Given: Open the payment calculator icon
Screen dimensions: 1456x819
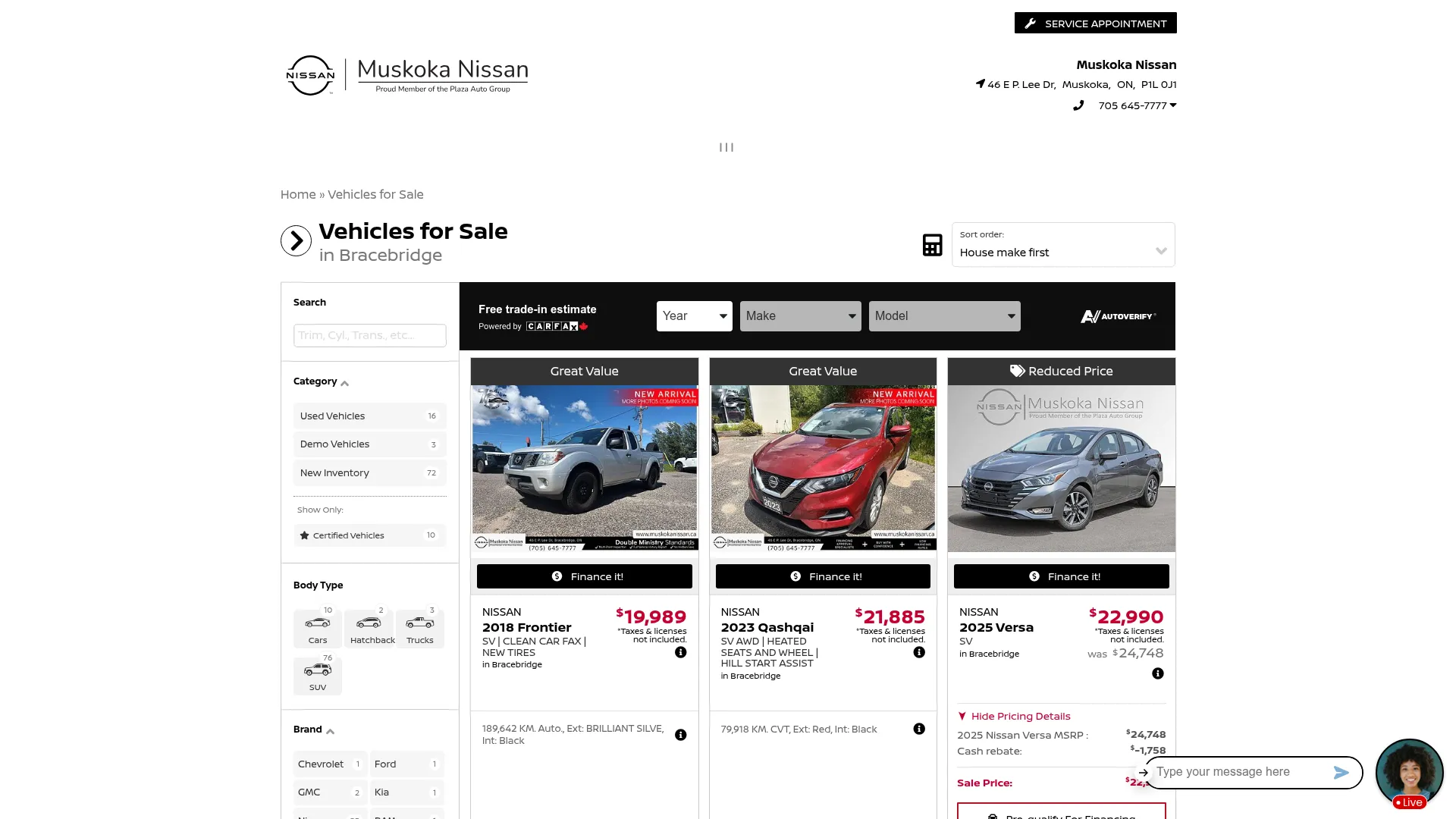Looking at the screenshot, I should coord(932,245).
